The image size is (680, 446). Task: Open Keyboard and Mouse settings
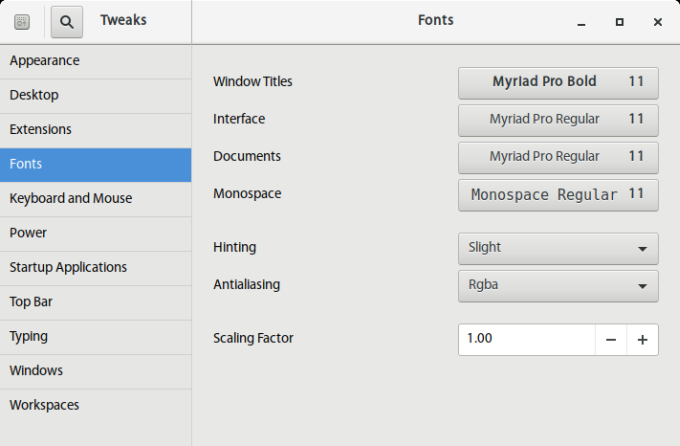point(95,199)
